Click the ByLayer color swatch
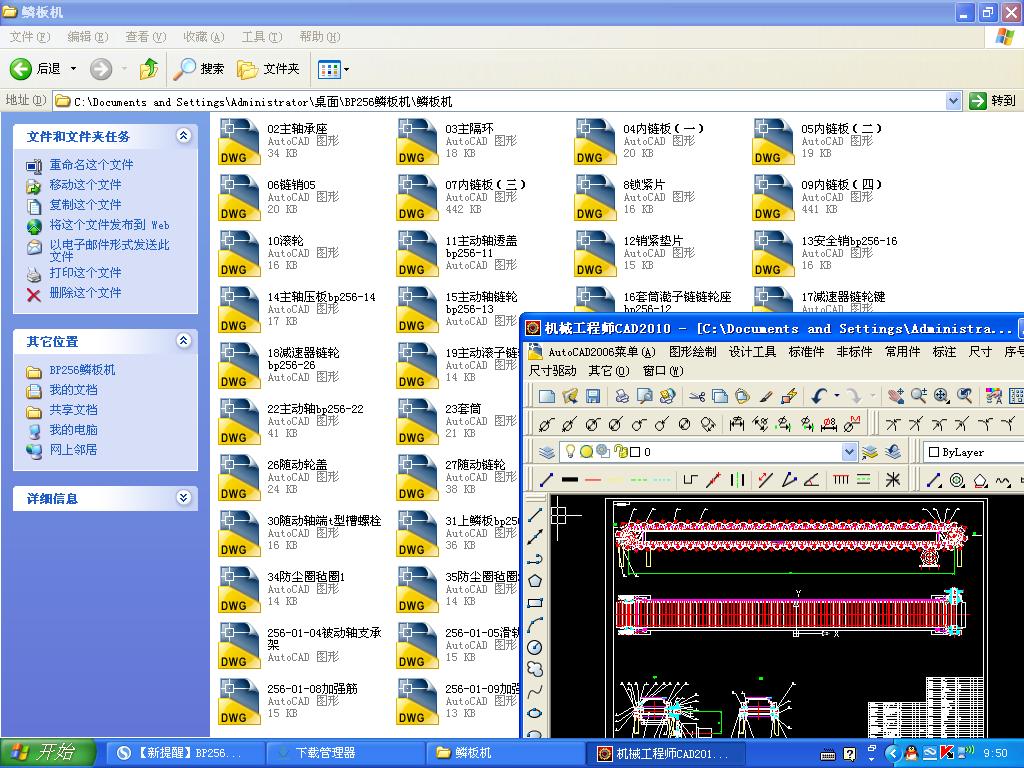The width and height of the screenshot is (1024, 768). (x=935, y=452)
